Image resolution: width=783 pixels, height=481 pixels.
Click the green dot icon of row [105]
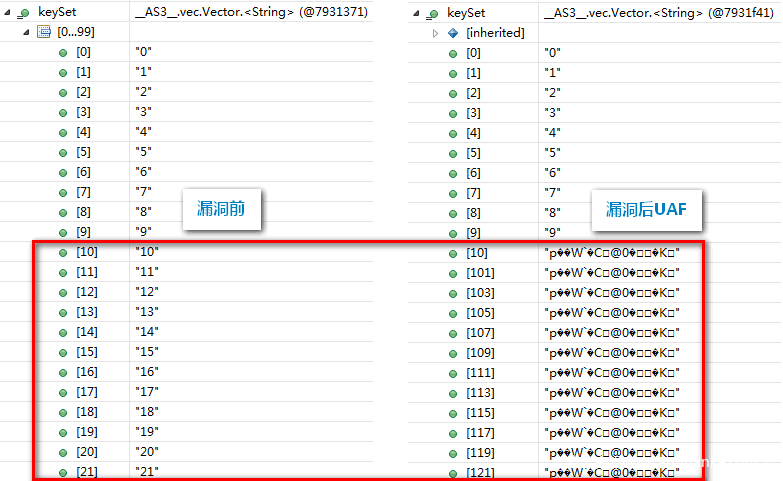453,314
